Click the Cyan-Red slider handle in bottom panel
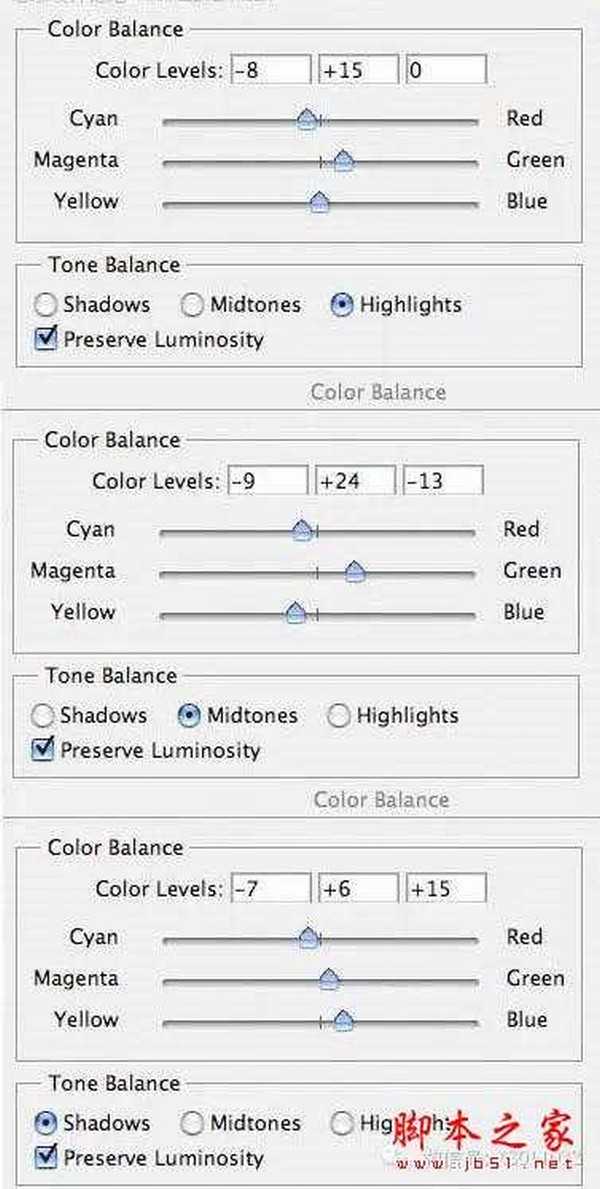This screenshot has height=1189, width=600. pyautogui.click(x=309, y=938)
